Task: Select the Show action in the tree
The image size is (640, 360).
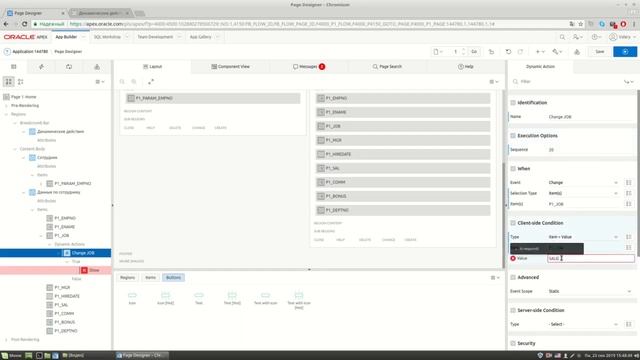Action: click(94, 270)
